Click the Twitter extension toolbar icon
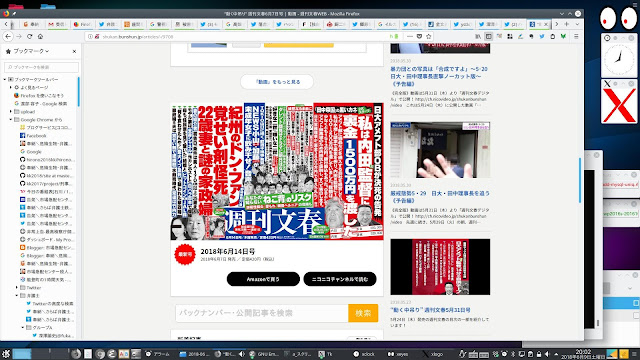 click(x=542, y=36)
